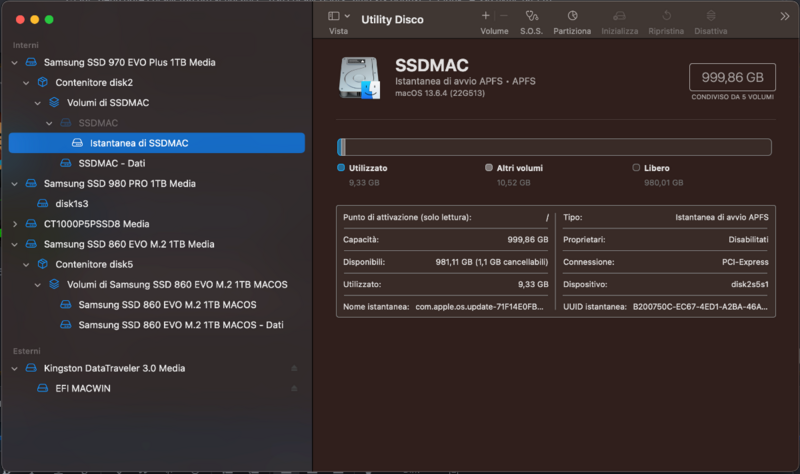This screenshot has height=474, width=800.
Task: Click the Utilizzato blue legend swatch
Action: click(341, 167)
